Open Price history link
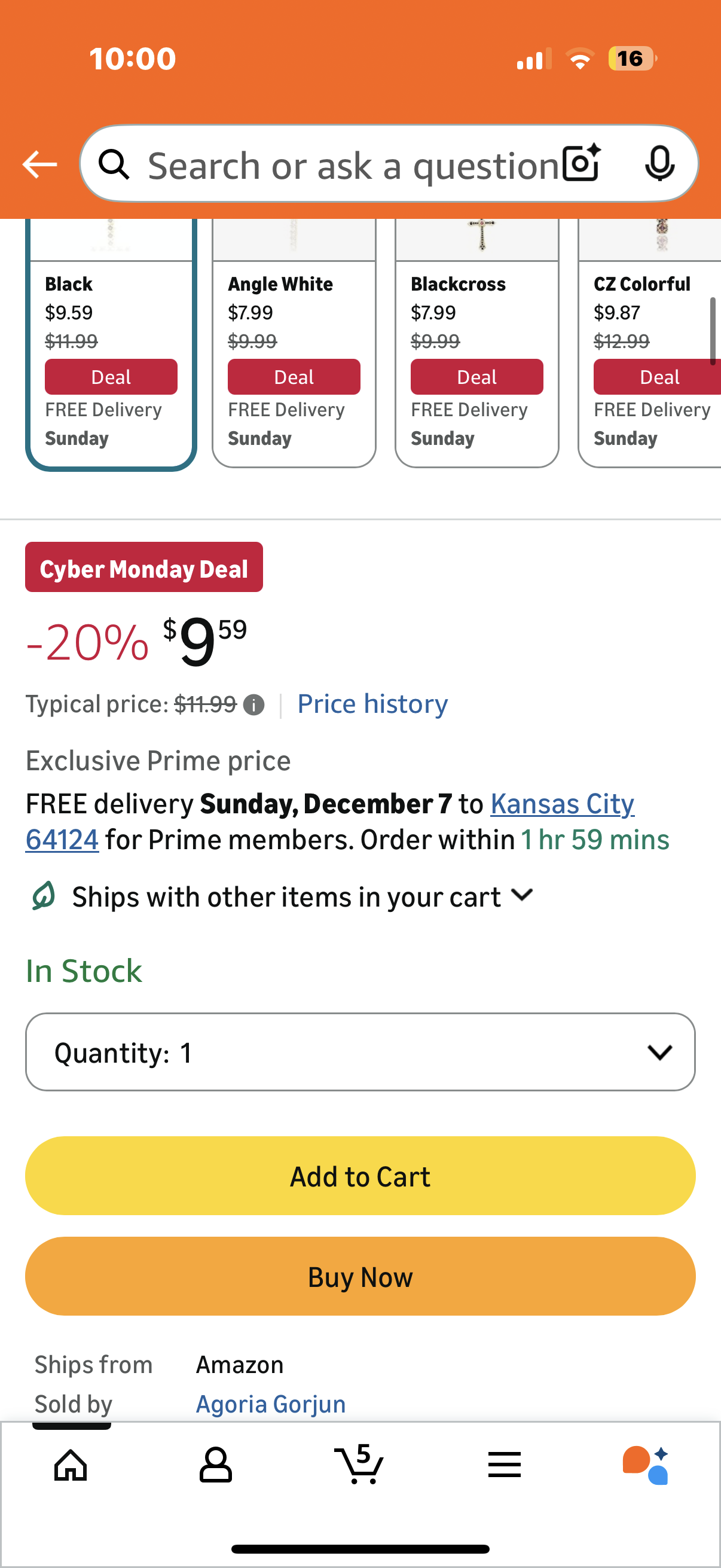721x1568 pixels. pyautogui.click(x=372, y=704)
